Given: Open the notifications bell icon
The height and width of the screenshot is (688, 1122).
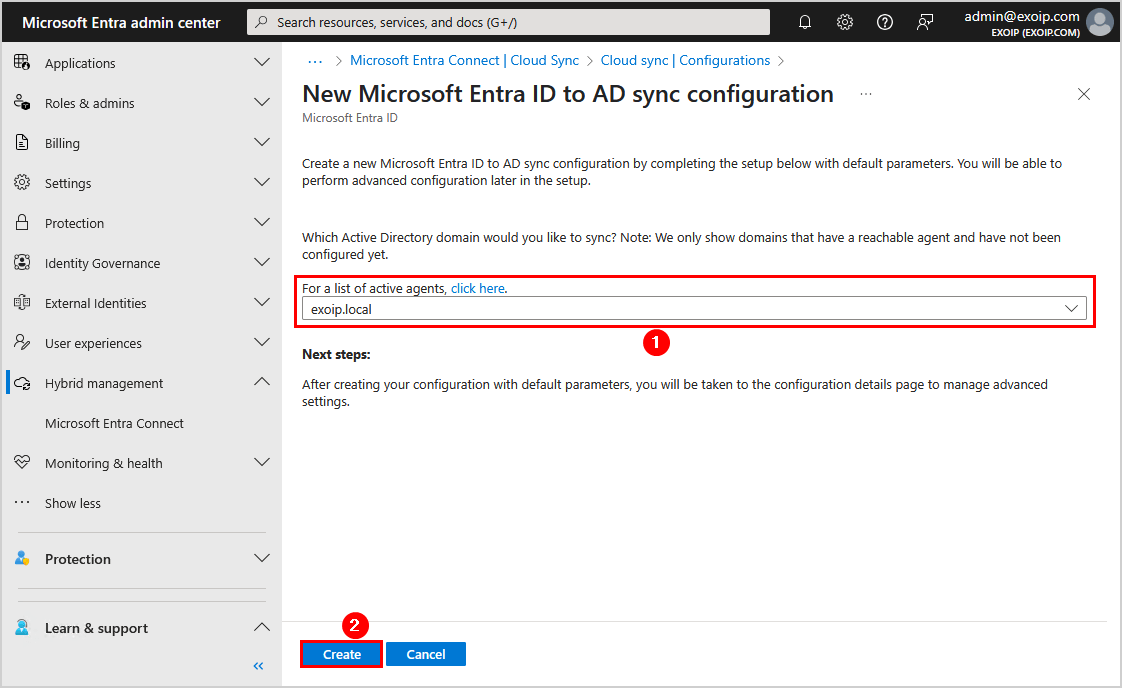Looking at the screenshot, I should 805,22.
